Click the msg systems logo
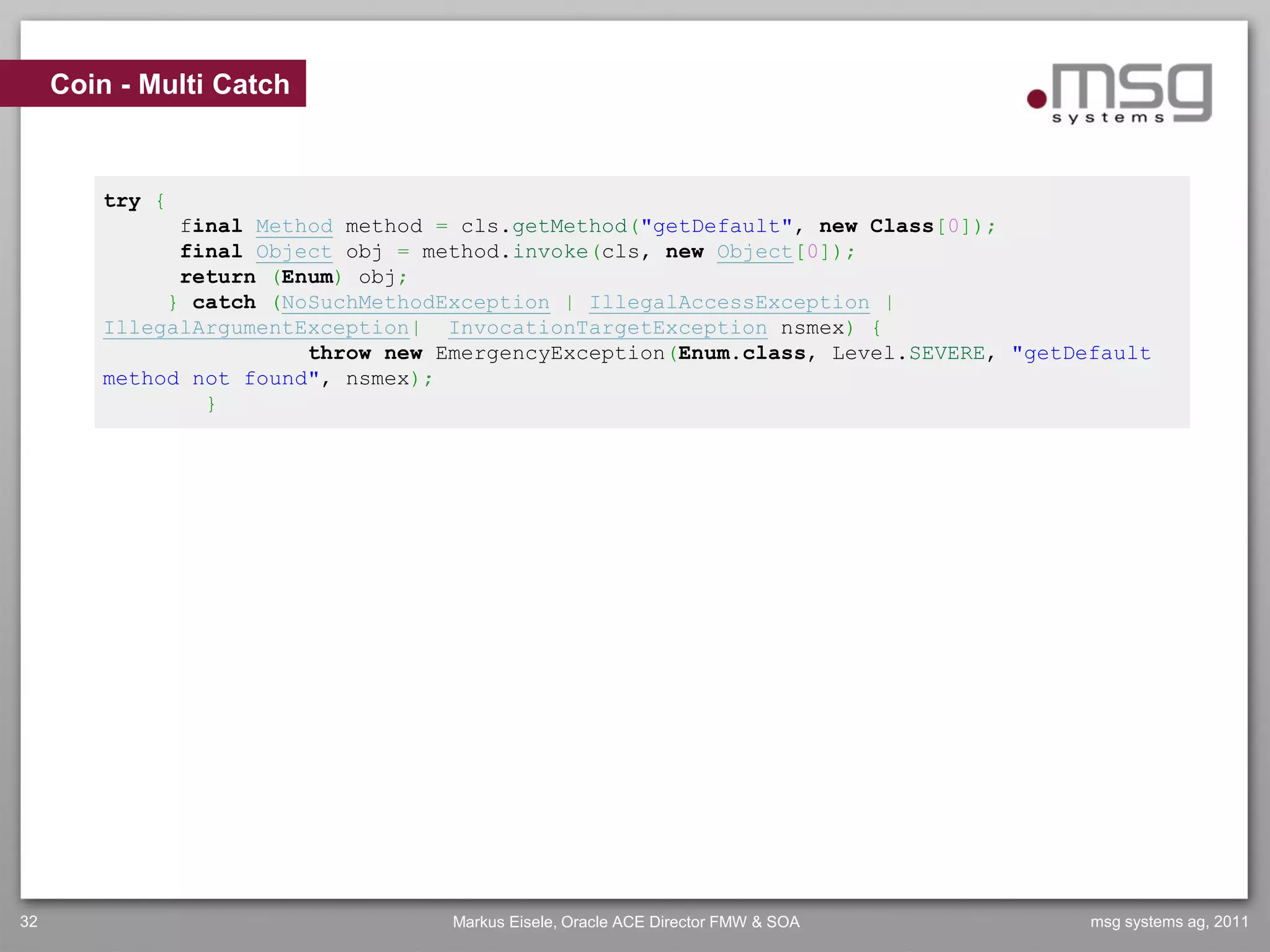 pos(1119,93)
